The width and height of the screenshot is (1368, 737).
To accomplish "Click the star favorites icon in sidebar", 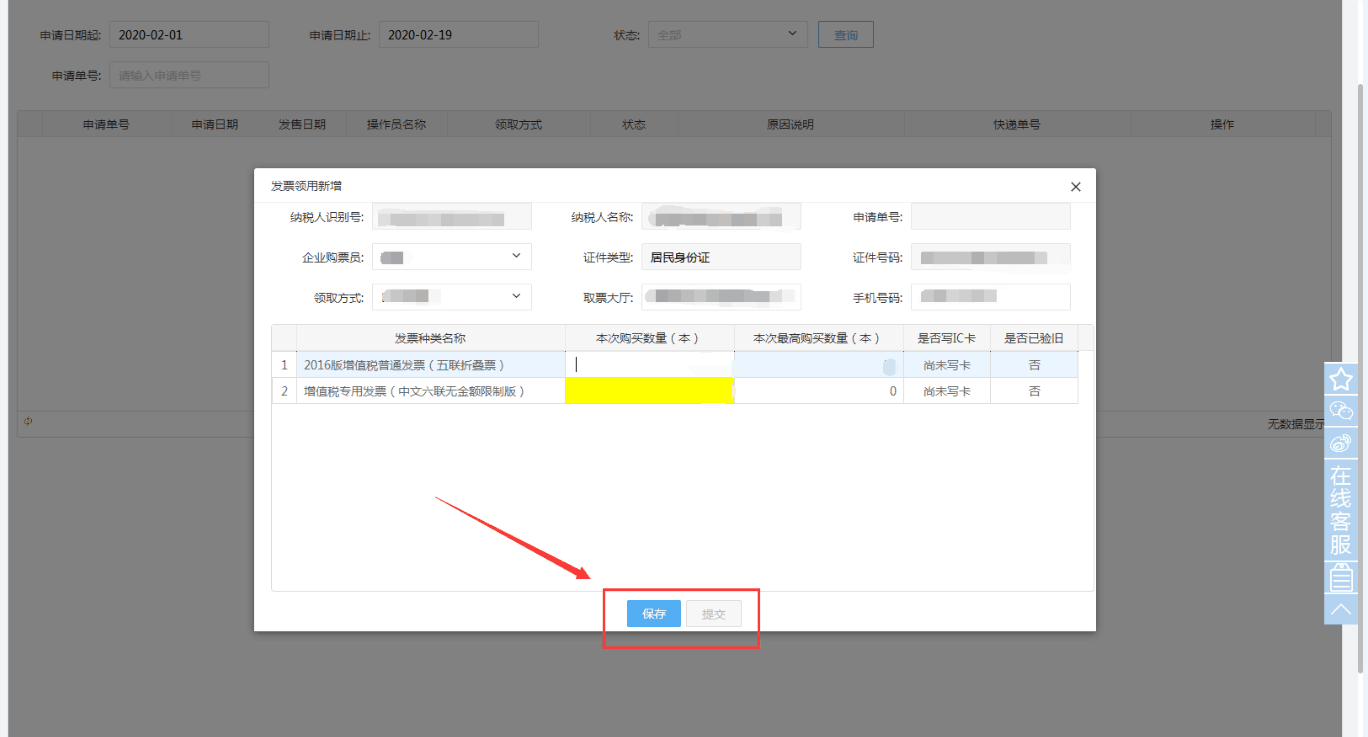I will coord(1341,379).
